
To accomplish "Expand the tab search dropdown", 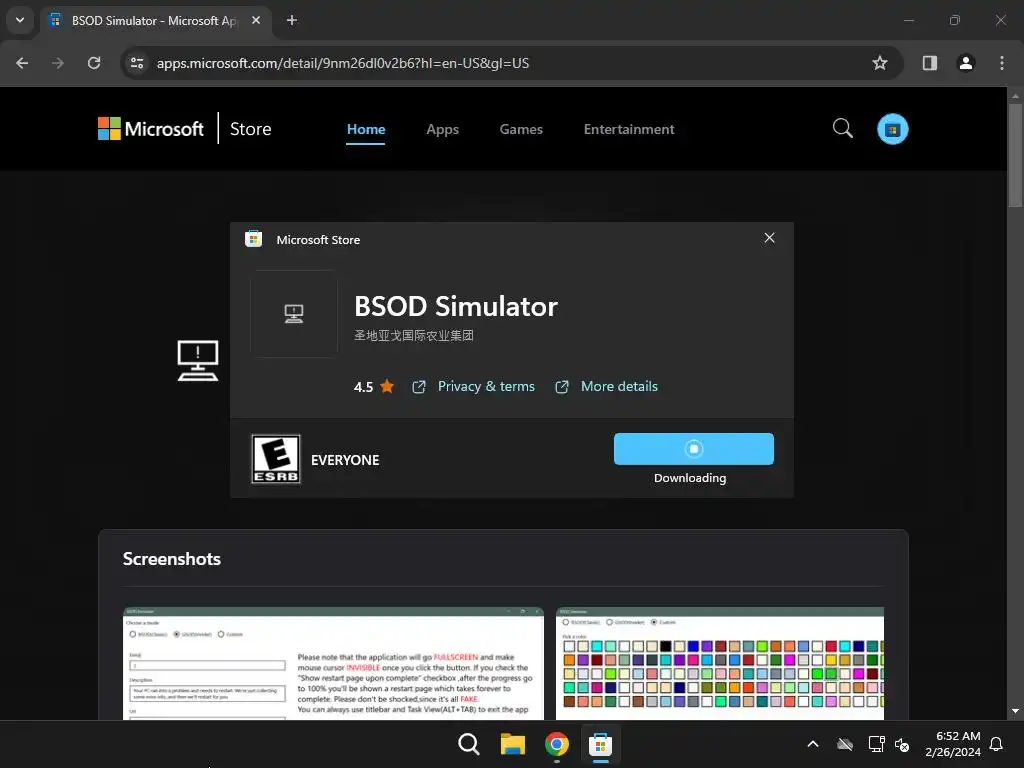I will tap(20, 20).
